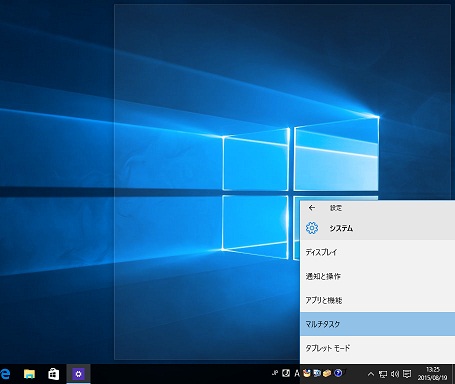Select the highlighted マルチタスク entry
This screenshot has height=384, width=455.
[377, 324]
